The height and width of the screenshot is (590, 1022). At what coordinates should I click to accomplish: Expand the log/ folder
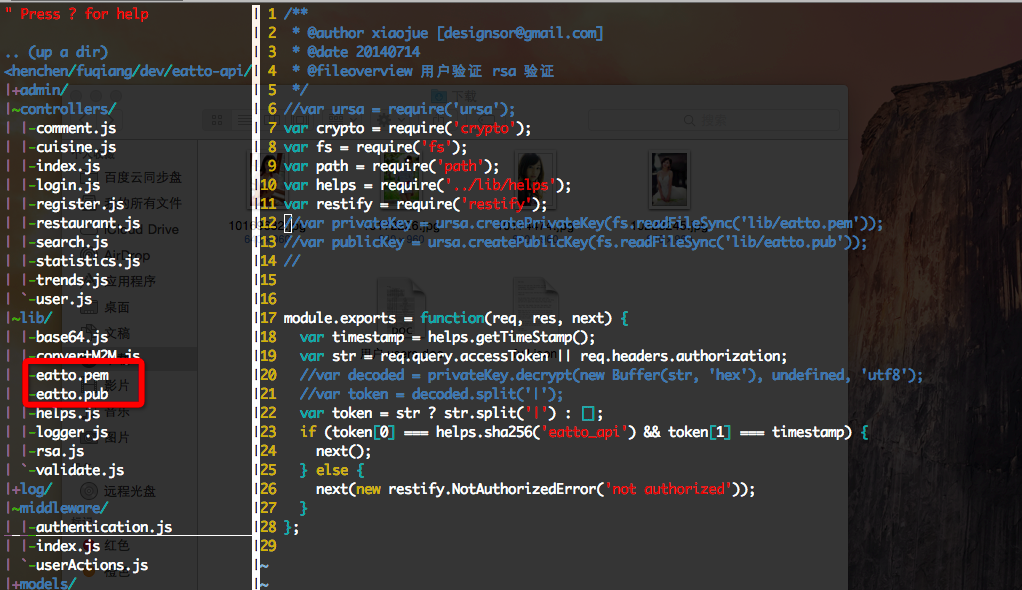pyautogui.click(x=32, y=488)
